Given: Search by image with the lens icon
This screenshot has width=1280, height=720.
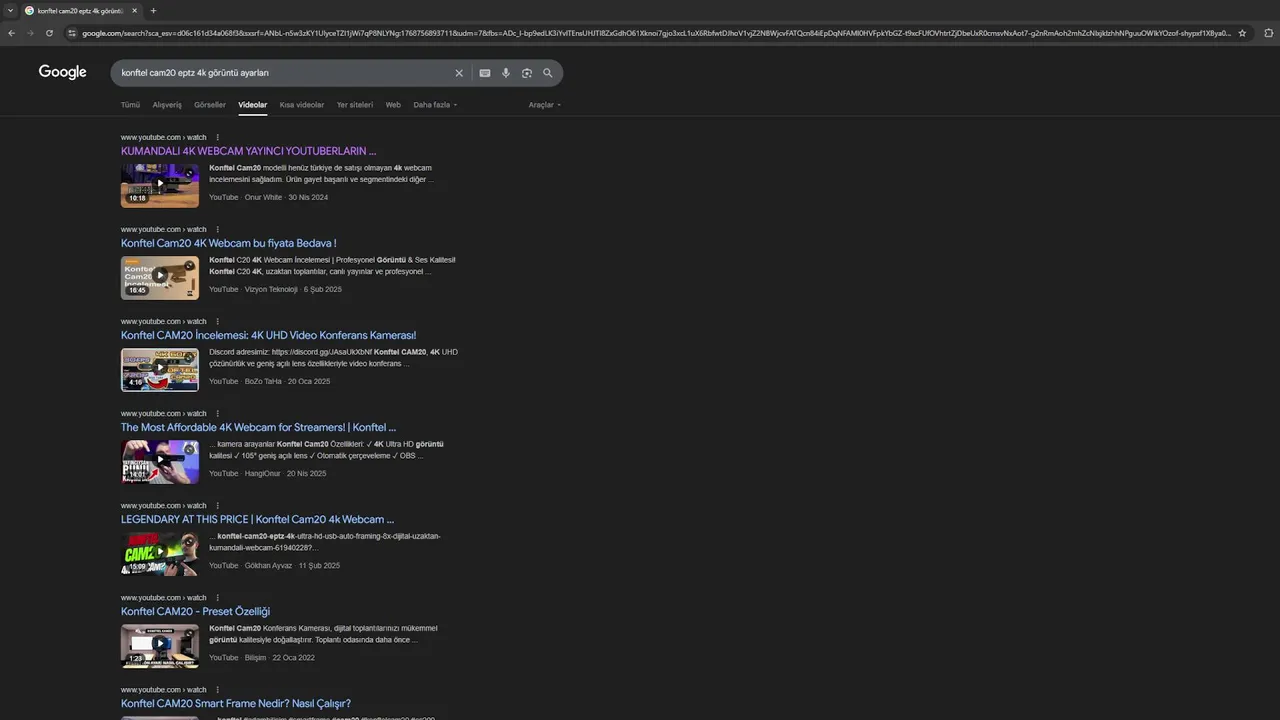Looking at the screenshot, I should click(x=527, y=73).
